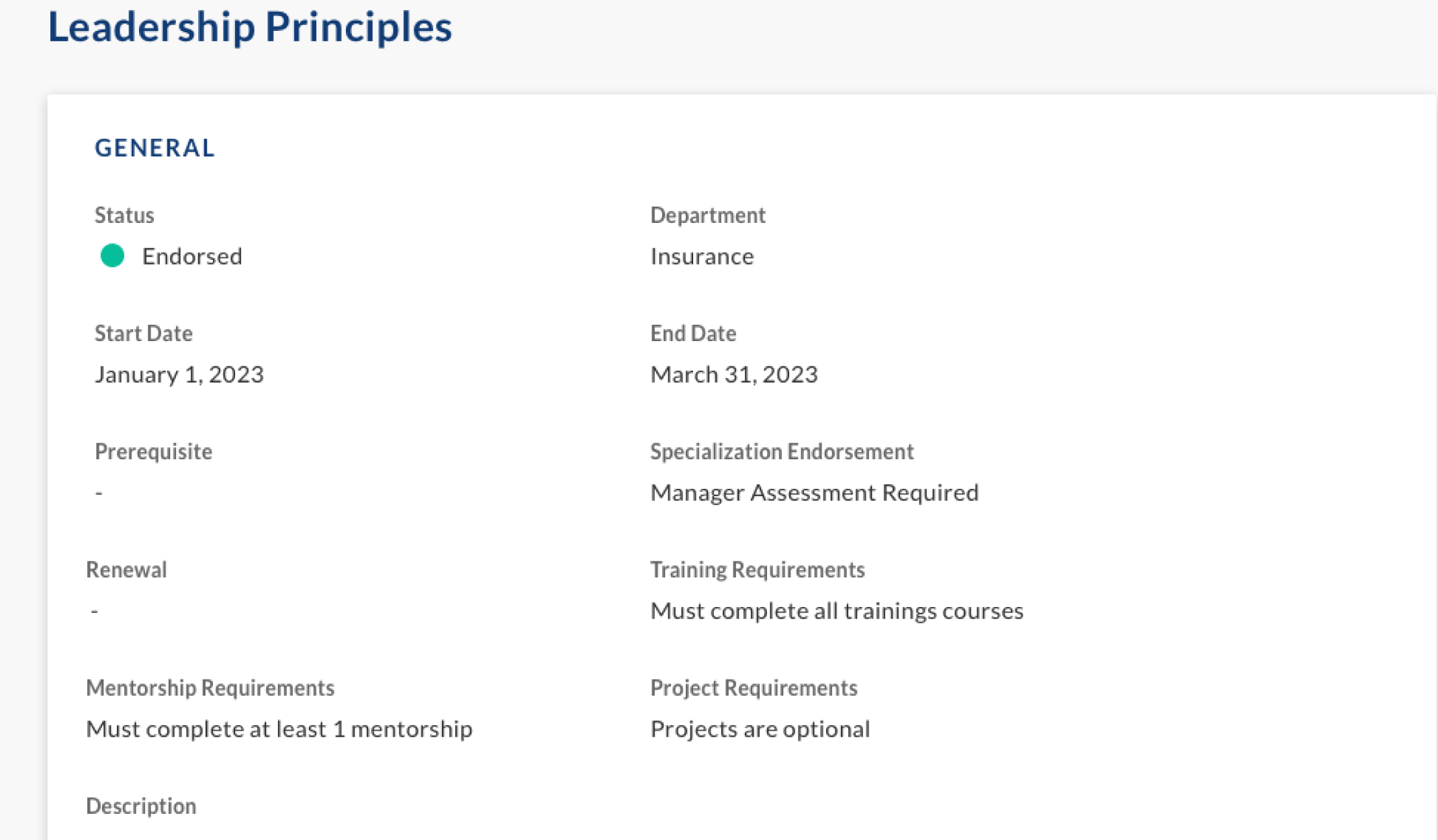
Task: Click Projects are optional text
Action: click(x=760, y=729)
